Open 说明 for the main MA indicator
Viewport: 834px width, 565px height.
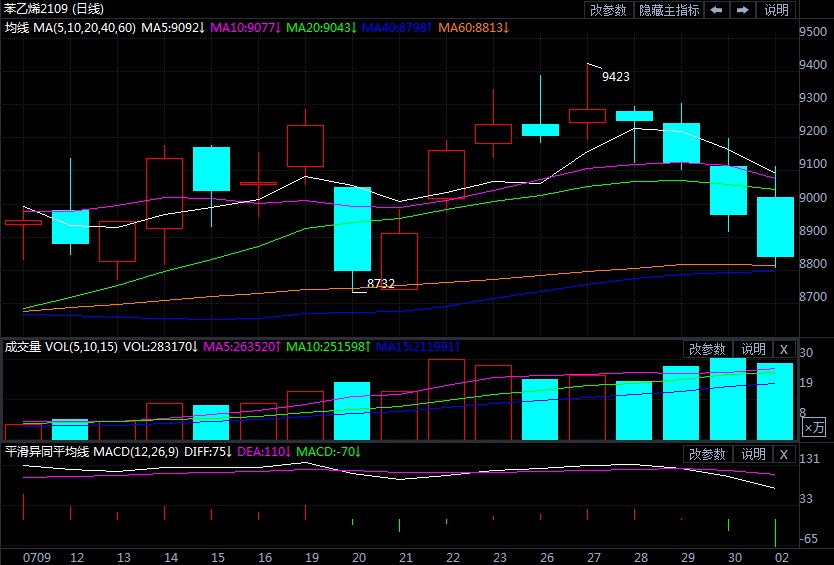776,10
